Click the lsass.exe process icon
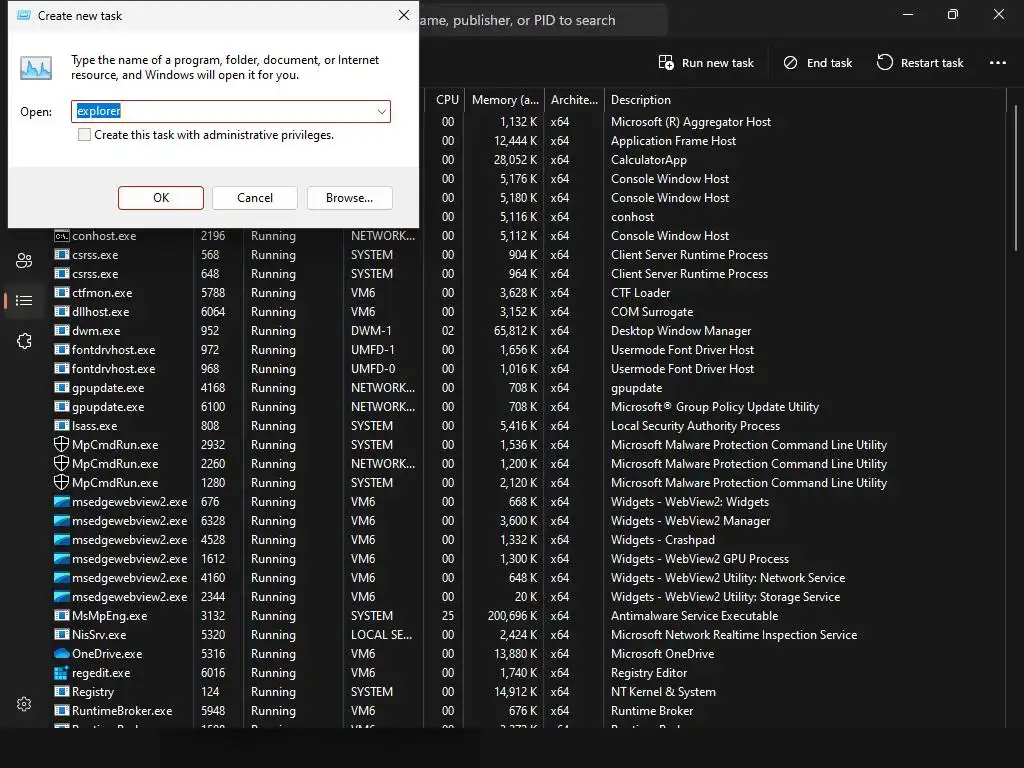1024x768 pixels. [61, 426]
